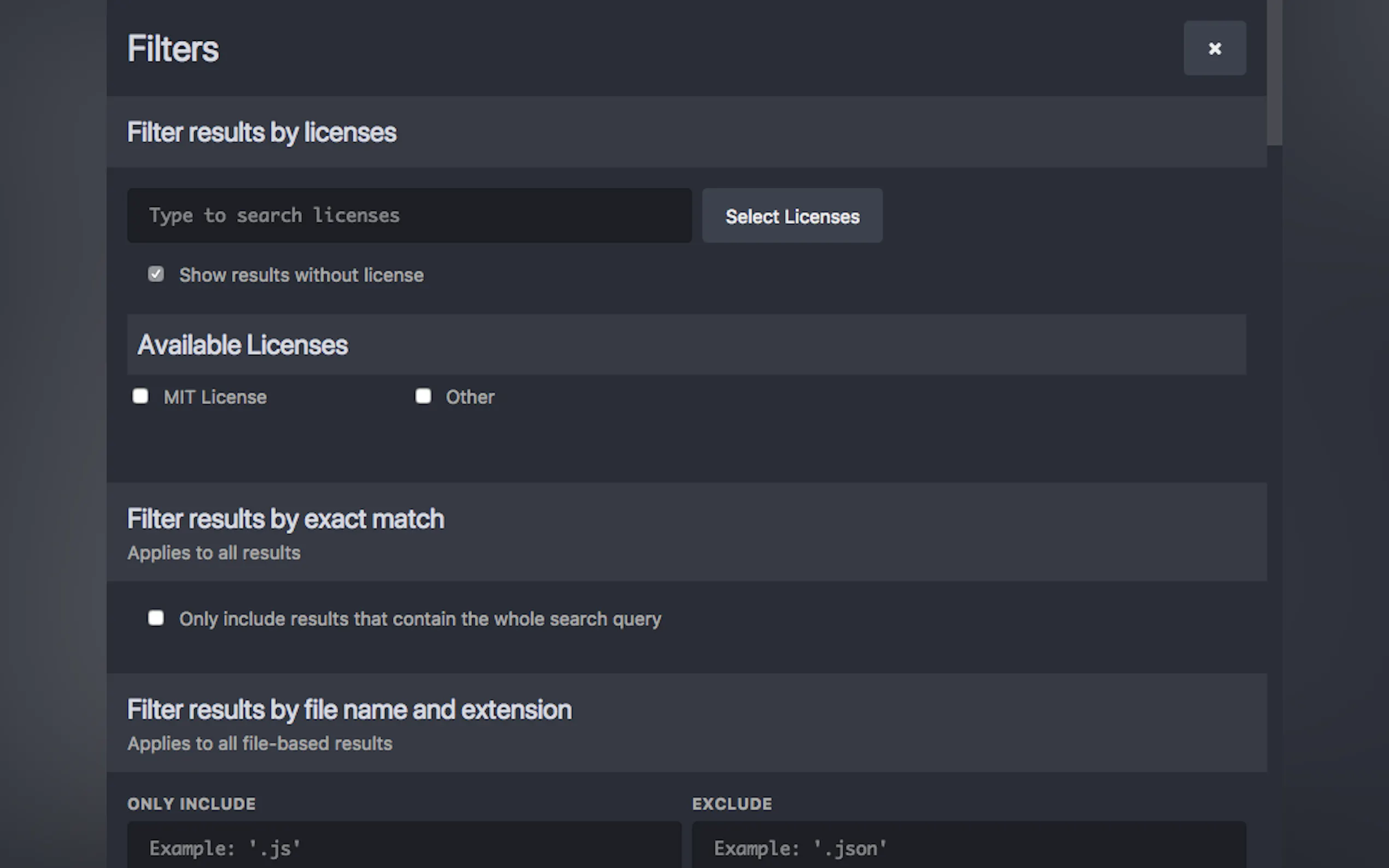Click 'Filter results by file name and extension' heading
Screen dimensions: 1389x868
(x=349, y=710)
